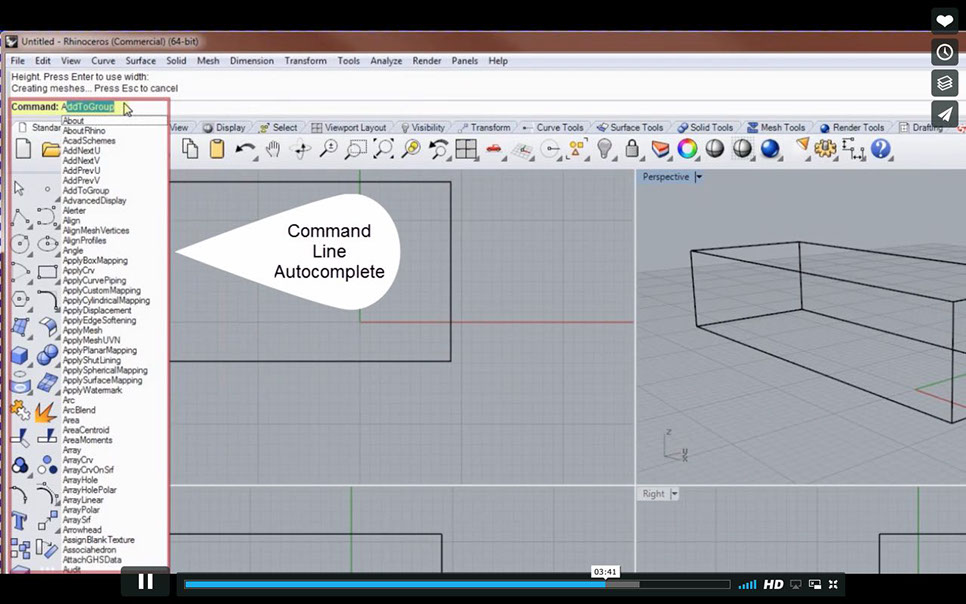Open the Analyze menu
This screenshot has width=966, height=604.
coord(386,60)
